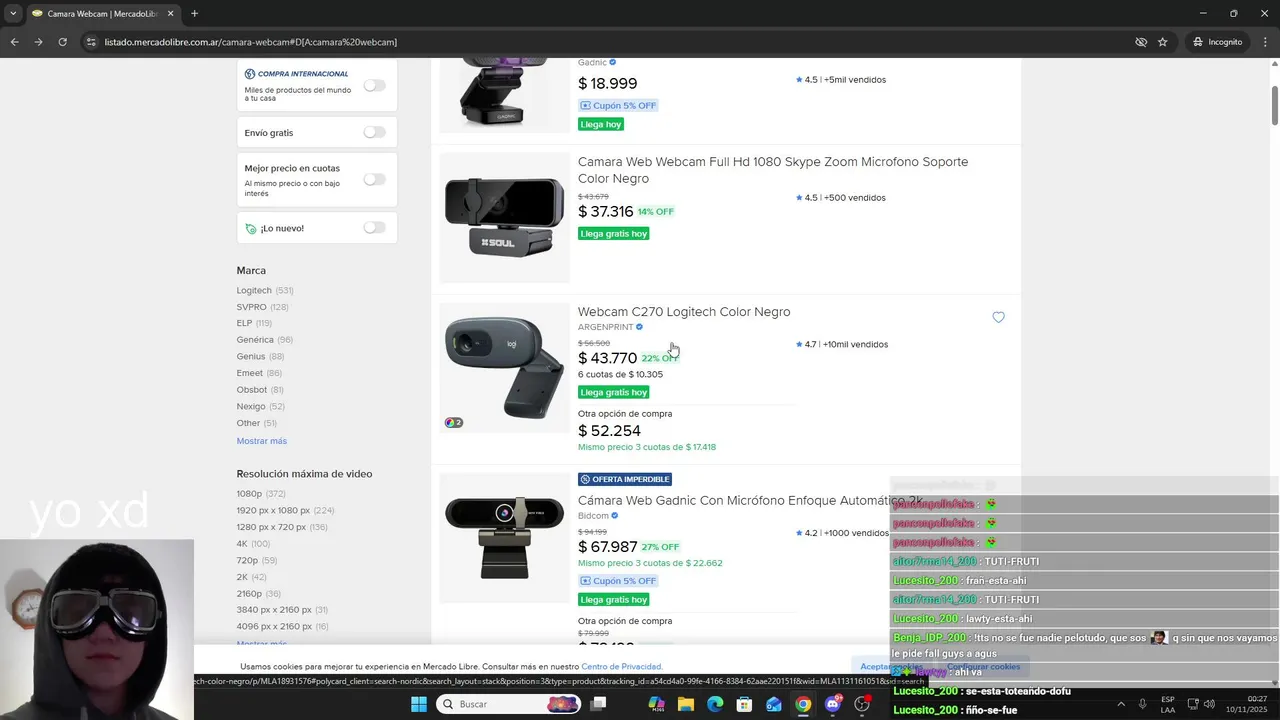The image size is (1280, 720).
Task: Open Task View from taskbar
Action: pyautogui.click(x=598, y=704)
